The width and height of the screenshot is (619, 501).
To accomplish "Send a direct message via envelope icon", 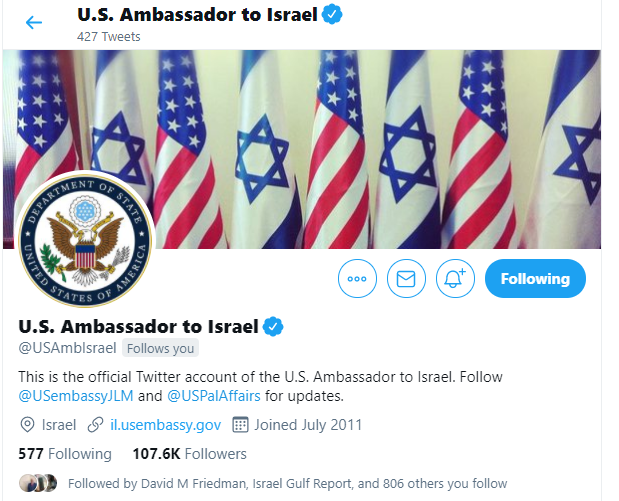I will click(x=406, y=279).
